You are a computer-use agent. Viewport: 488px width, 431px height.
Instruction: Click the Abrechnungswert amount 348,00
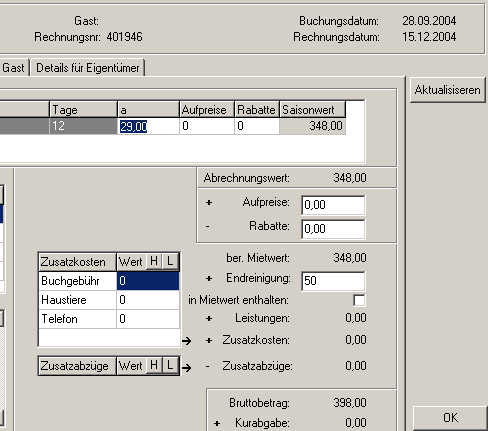click(x=350, y=178)
